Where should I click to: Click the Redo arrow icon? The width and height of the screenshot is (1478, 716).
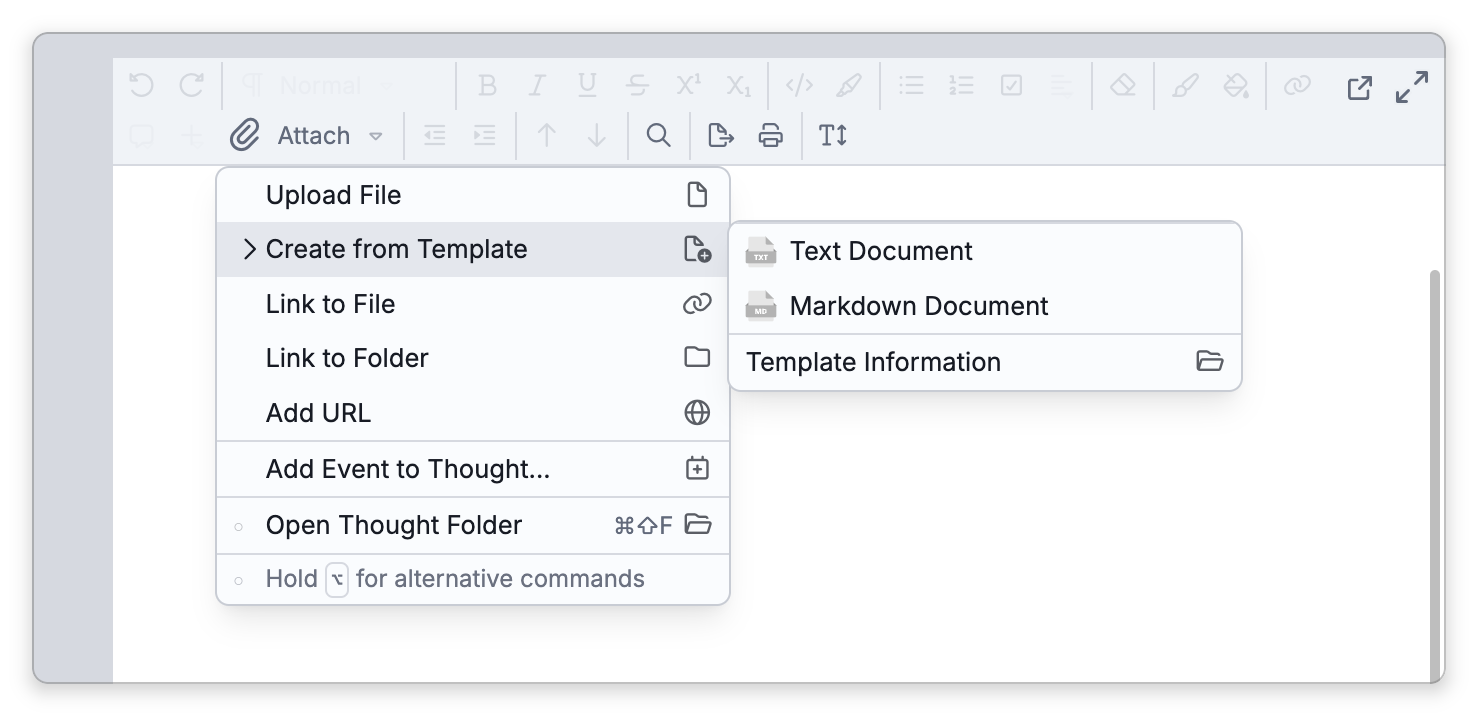coord(191,86)
